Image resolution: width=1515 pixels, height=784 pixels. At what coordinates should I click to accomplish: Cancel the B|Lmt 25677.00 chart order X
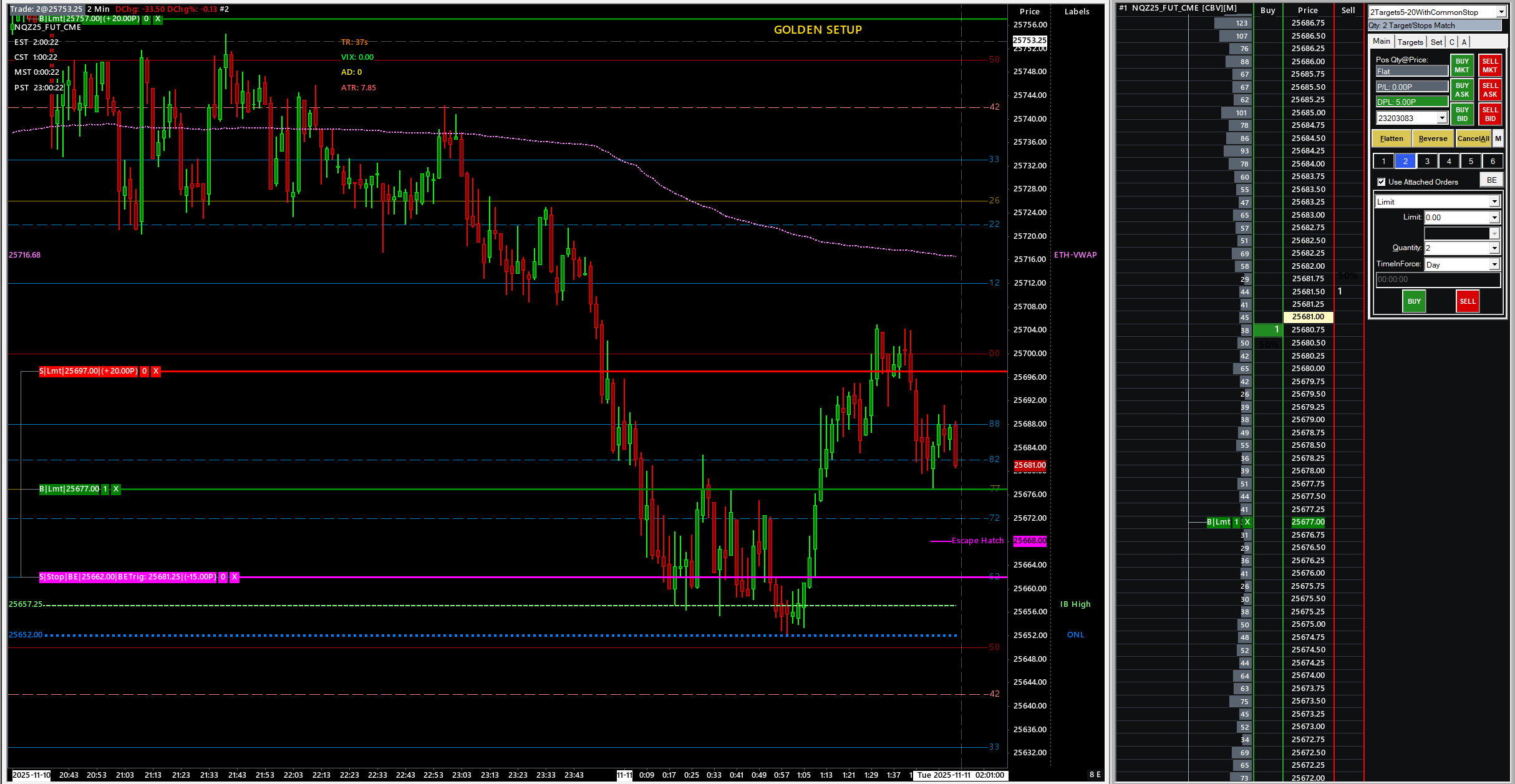pyautogui.click(x=116, y=489)
